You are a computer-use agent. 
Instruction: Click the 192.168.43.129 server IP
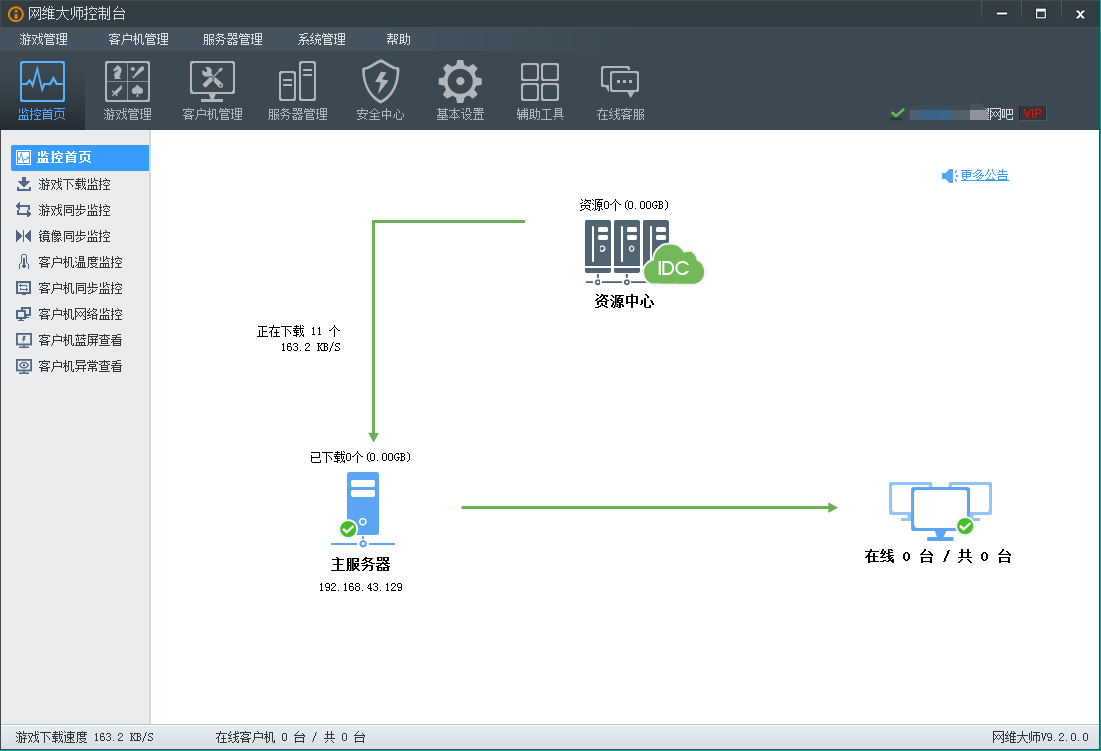[361, 587]
